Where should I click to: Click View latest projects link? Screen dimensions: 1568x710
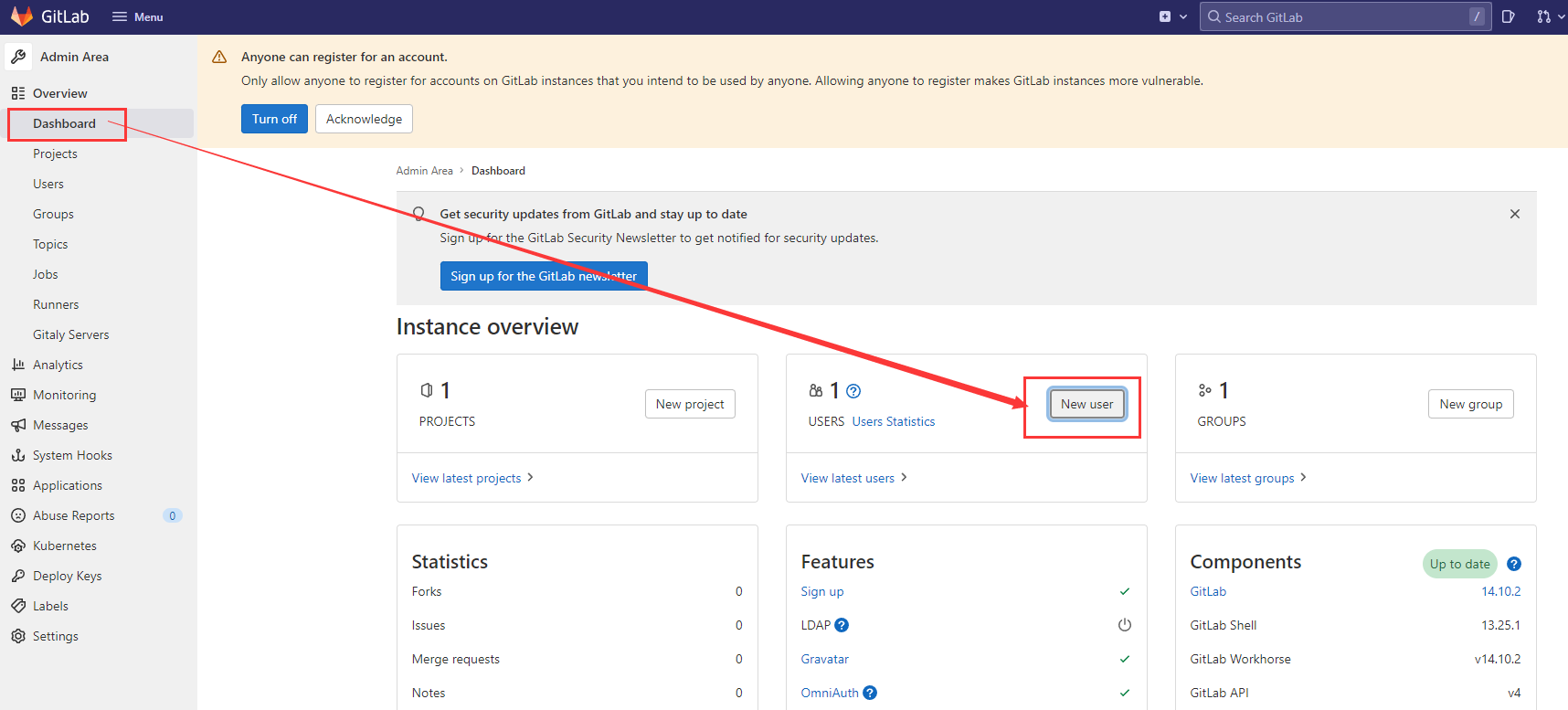pyautogui.click(x=466, y=478)
